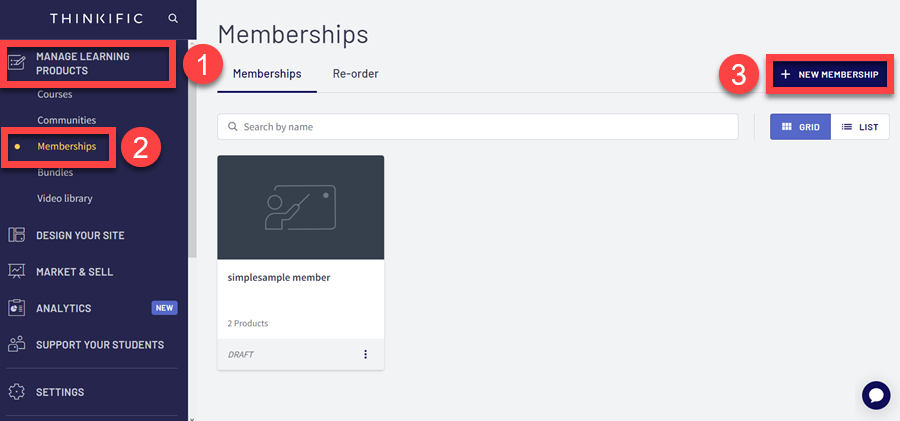
Task: Switch to List view
Action: coord(860,127)
